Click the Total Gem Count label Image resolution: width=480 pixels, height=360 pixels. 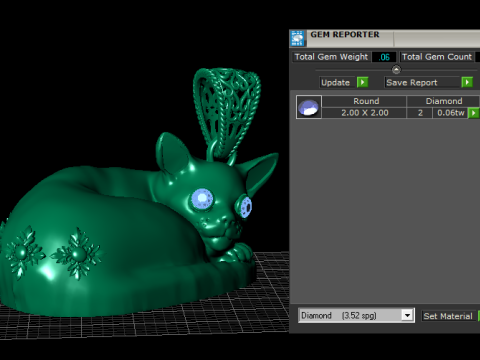437,57
